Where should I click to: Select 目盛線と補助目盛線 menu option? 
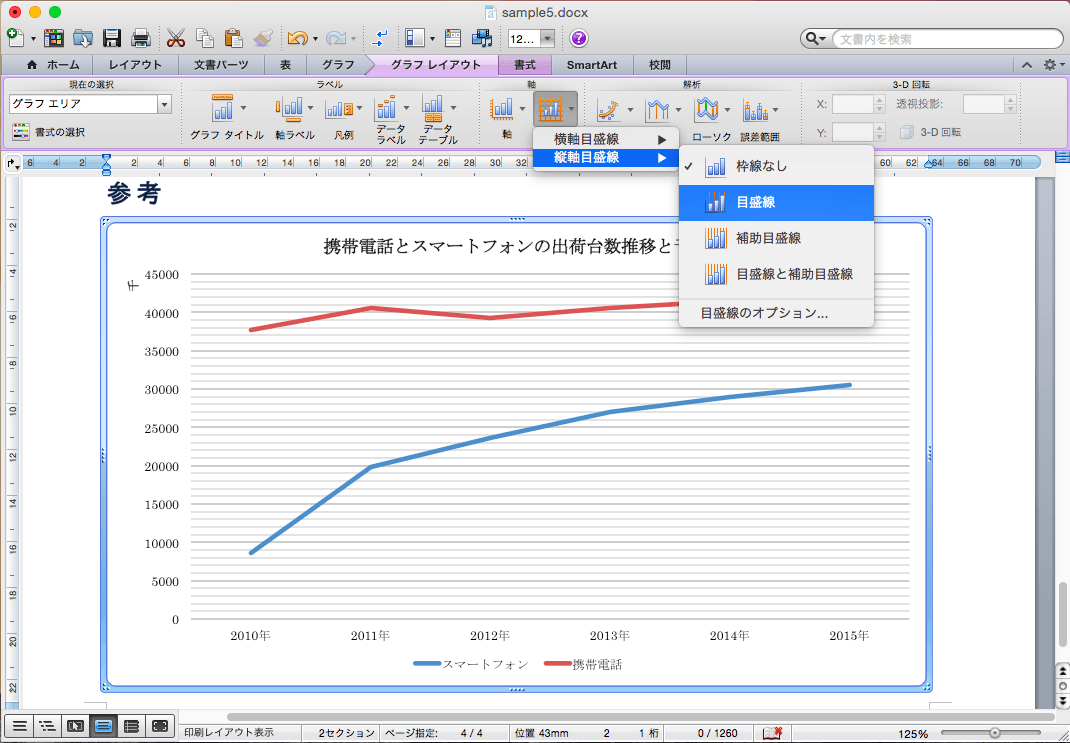click(777, 274)
